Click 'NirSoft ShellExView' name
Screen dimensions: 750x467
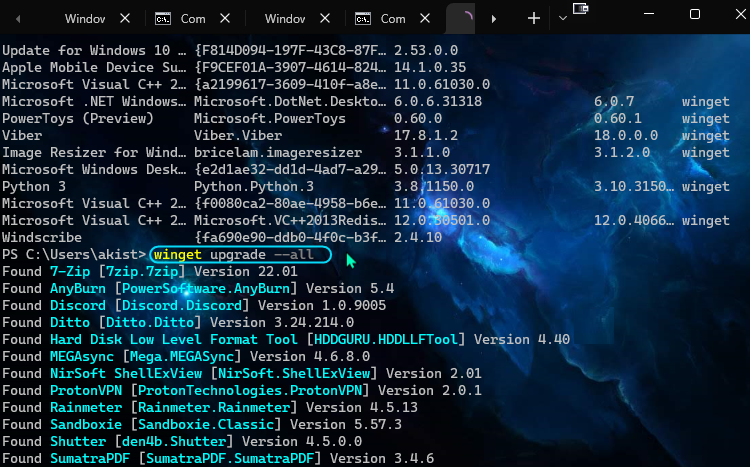126,374
